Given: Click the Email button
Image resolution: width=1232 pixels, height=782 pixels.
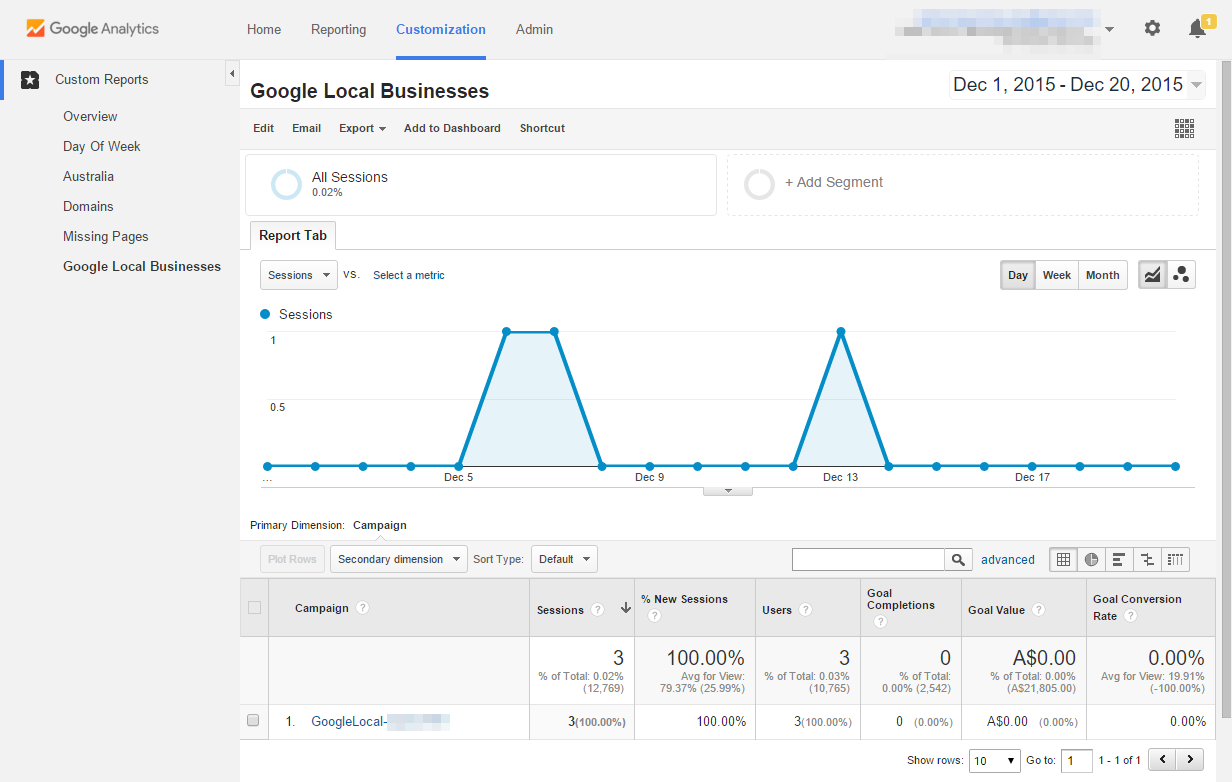Looking at the screenshot, I should [x=306, y=128].
